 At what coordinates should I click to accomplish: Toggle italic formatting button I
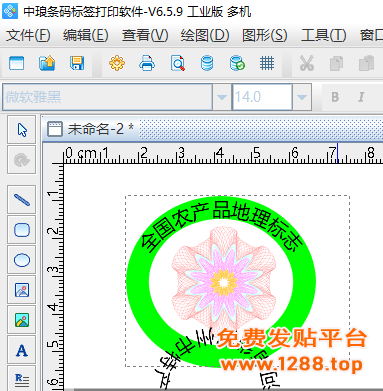click(x=361, y=97)
